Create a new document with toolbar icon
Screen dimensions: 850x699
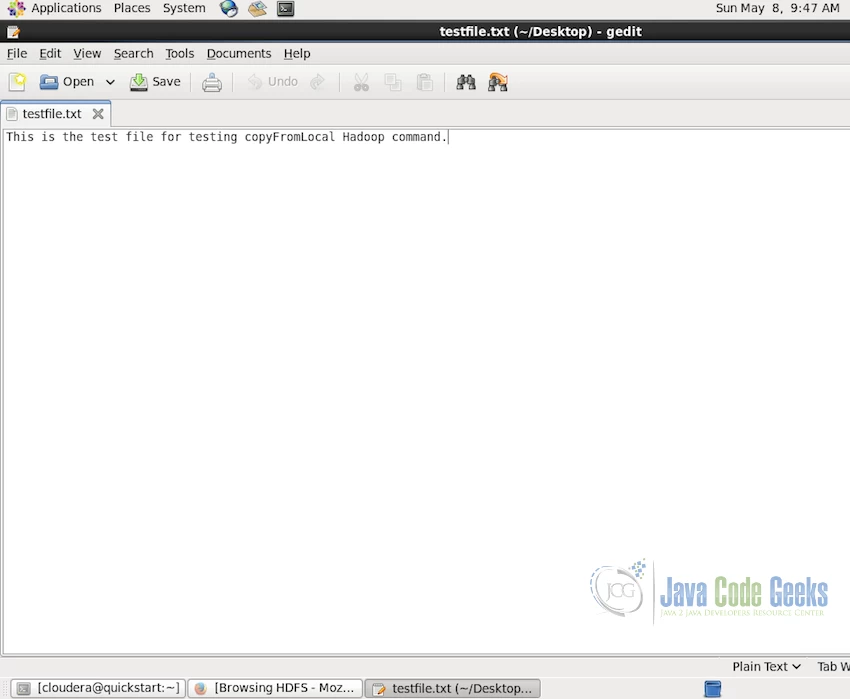[x=17, y=82]
